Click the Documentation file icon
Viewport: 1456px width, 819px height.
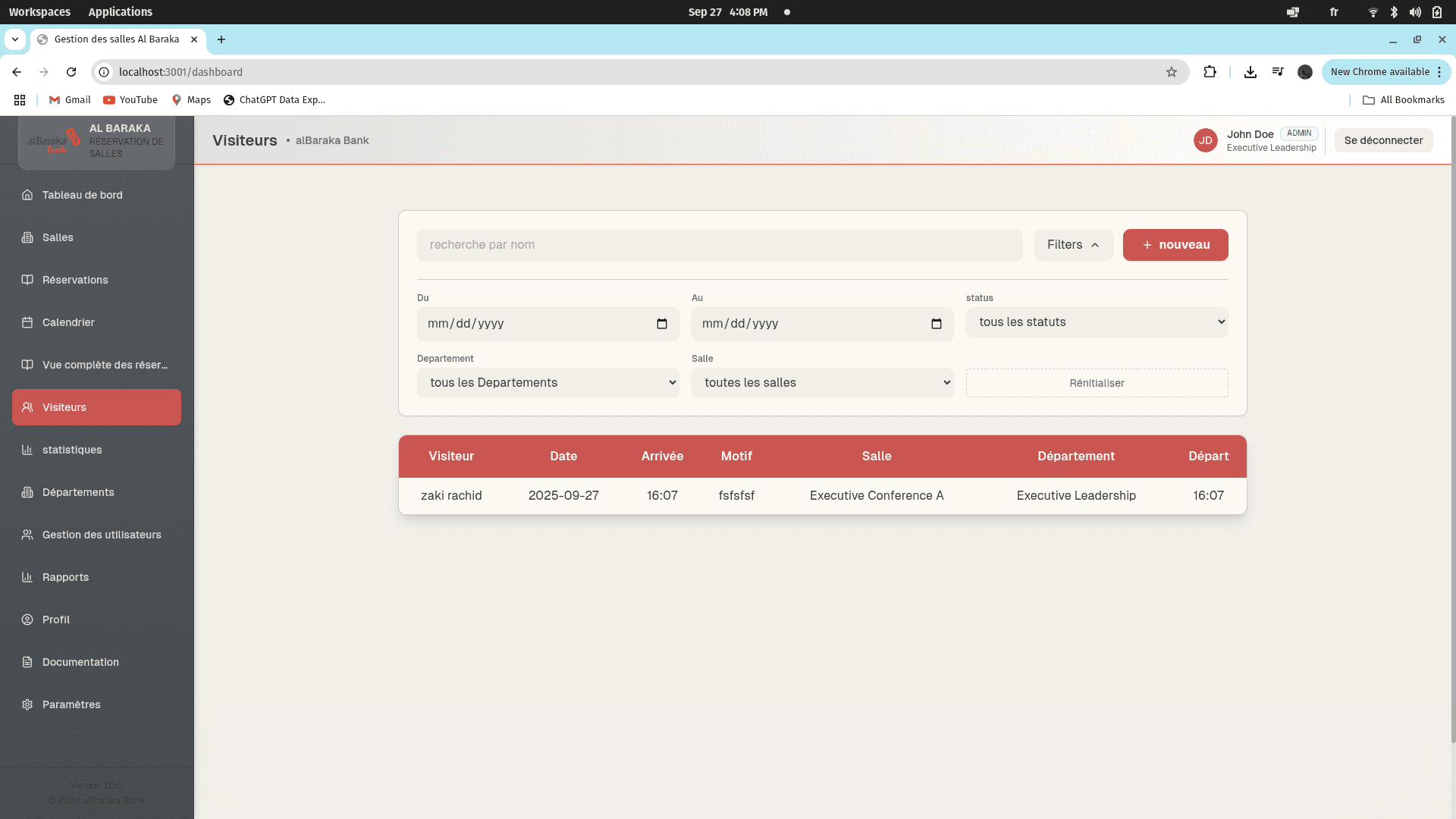pyautogui.click(x=27, y=662)
